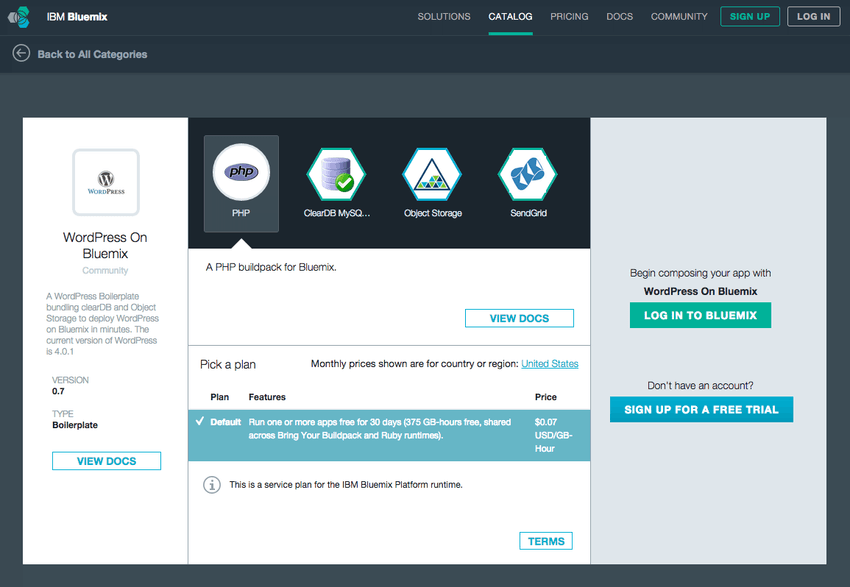Click the $0.07 USD/GB-Hour price
Screen dimensions: 850x587
[553, 435]
